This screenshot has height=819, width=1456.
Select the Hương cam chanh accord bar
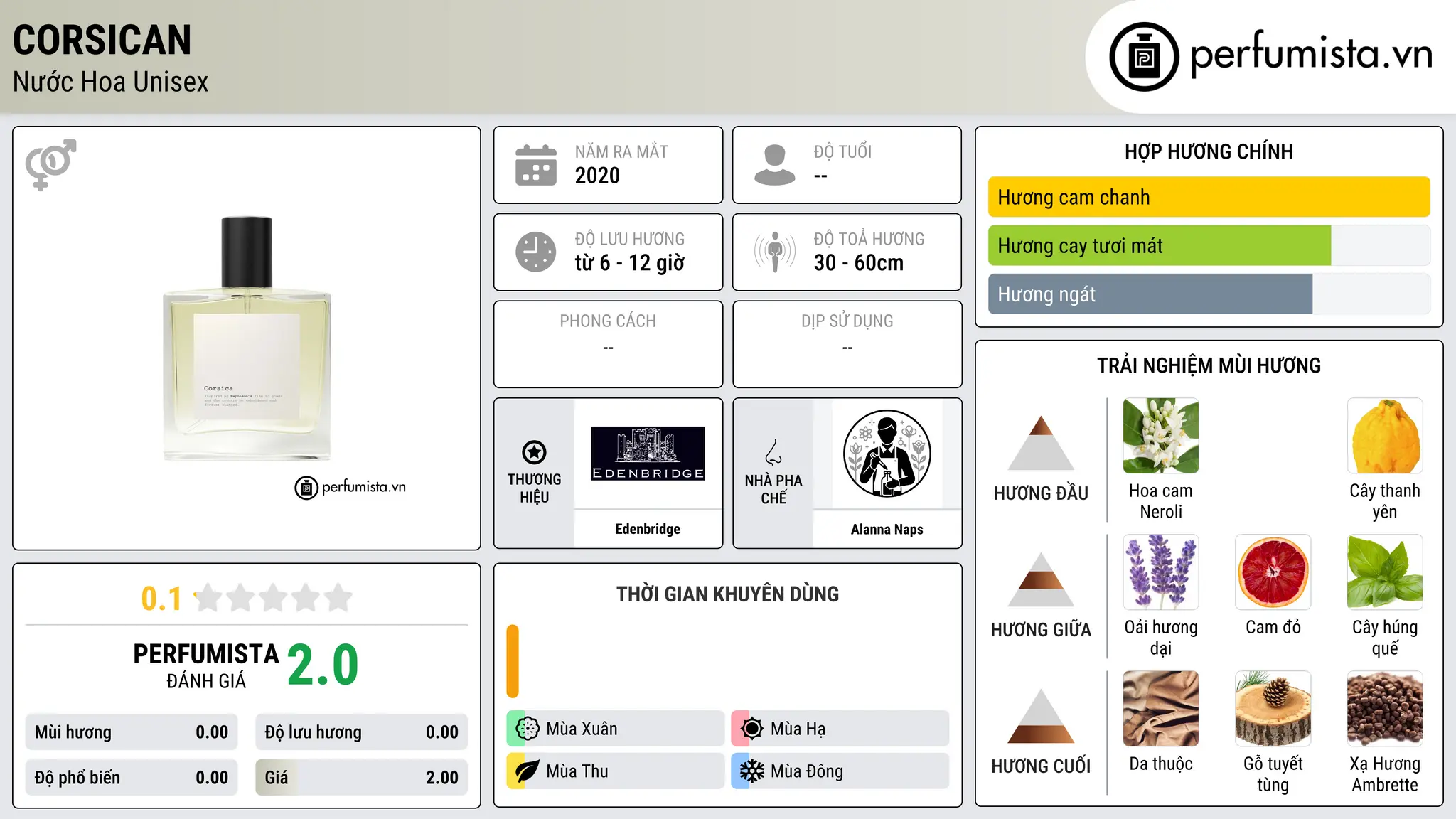tap(1209, 197)
